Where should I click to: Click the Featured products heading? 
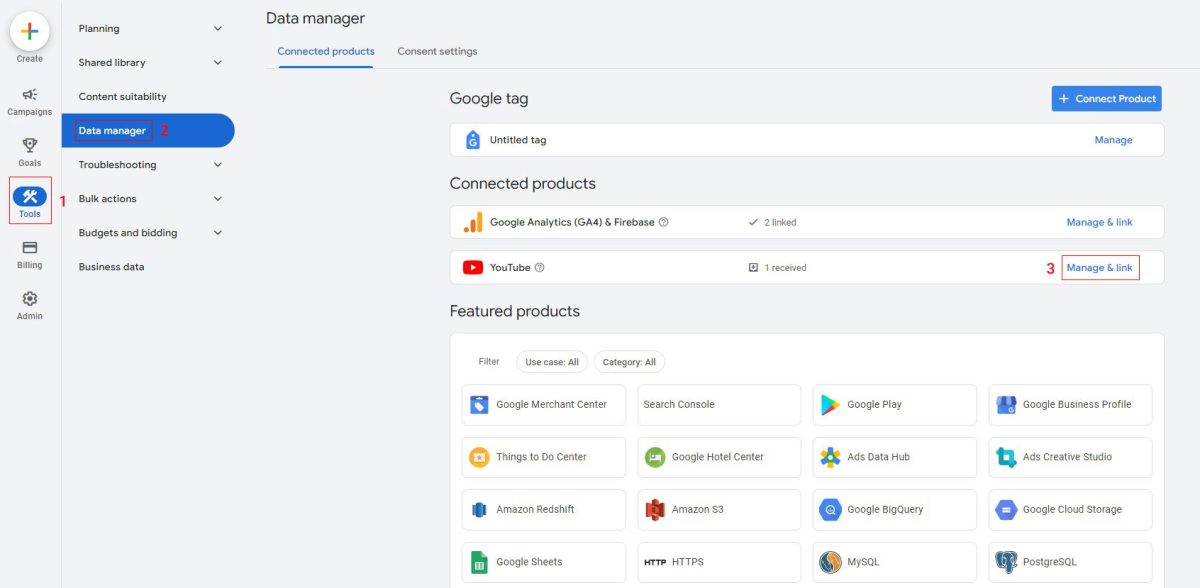[514, 311]
